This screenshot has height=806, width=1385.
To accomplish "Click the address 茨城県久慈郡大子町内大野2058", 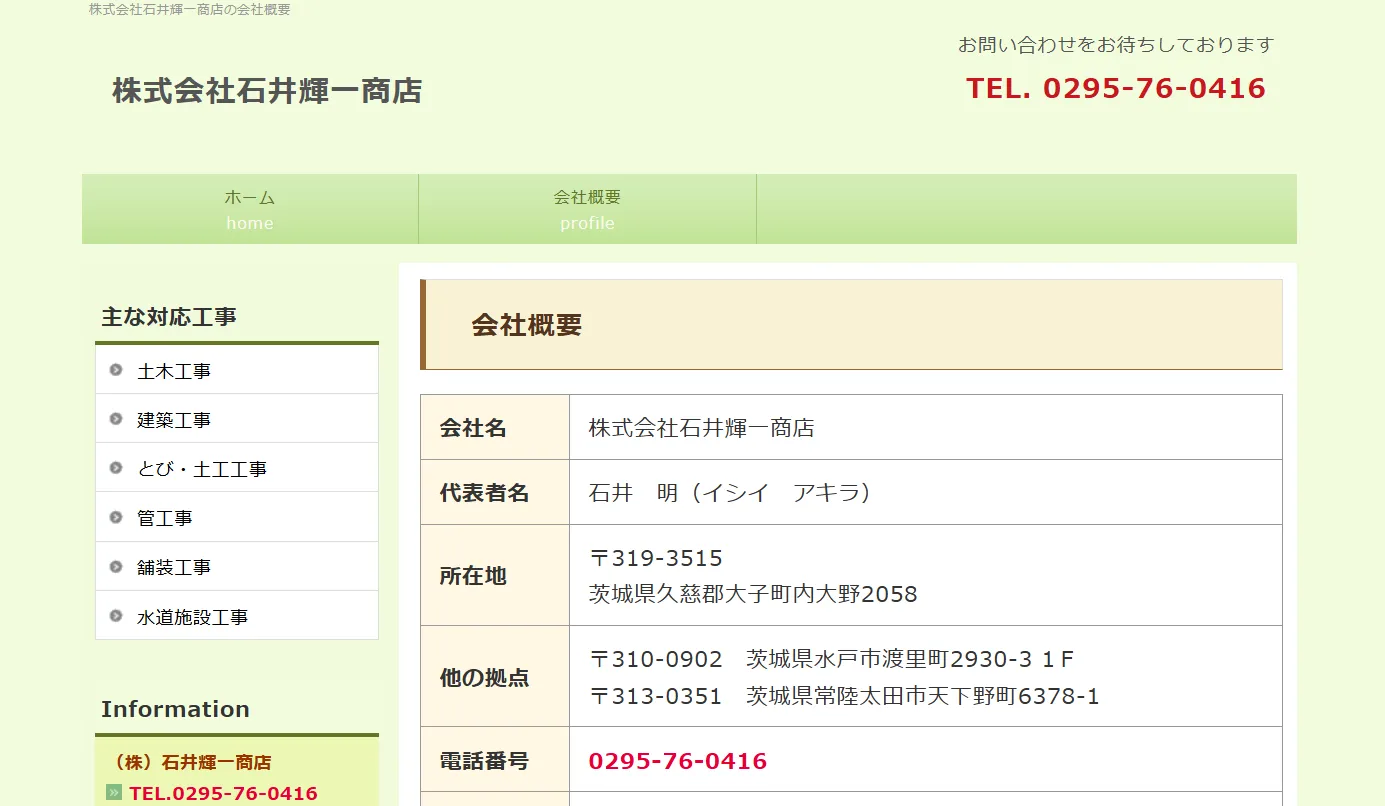I will click(x=753, y=594).
